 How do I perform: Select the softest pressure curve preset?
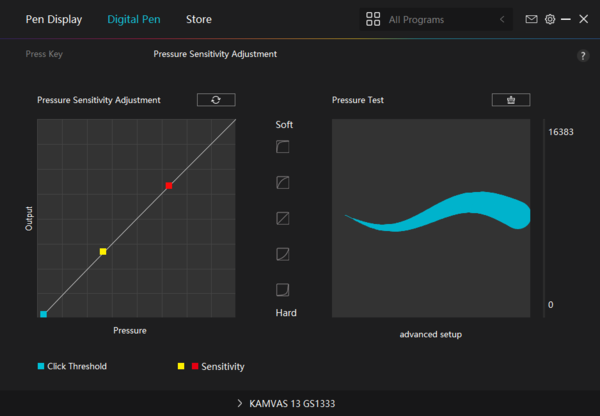(x=283, y=147)
